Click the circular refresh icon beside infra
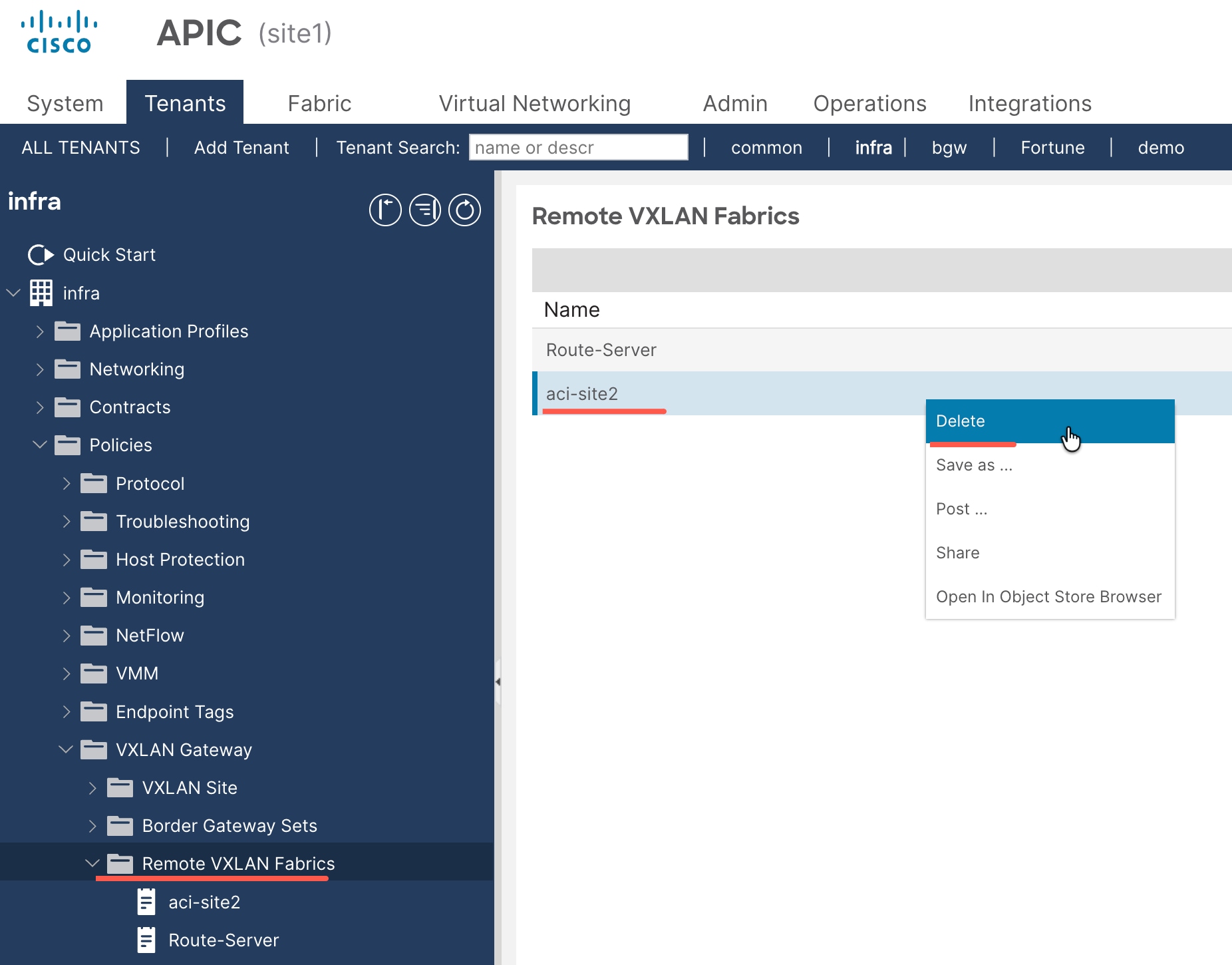This screenshot has width=1232, height=965. [x=464, y=210]
